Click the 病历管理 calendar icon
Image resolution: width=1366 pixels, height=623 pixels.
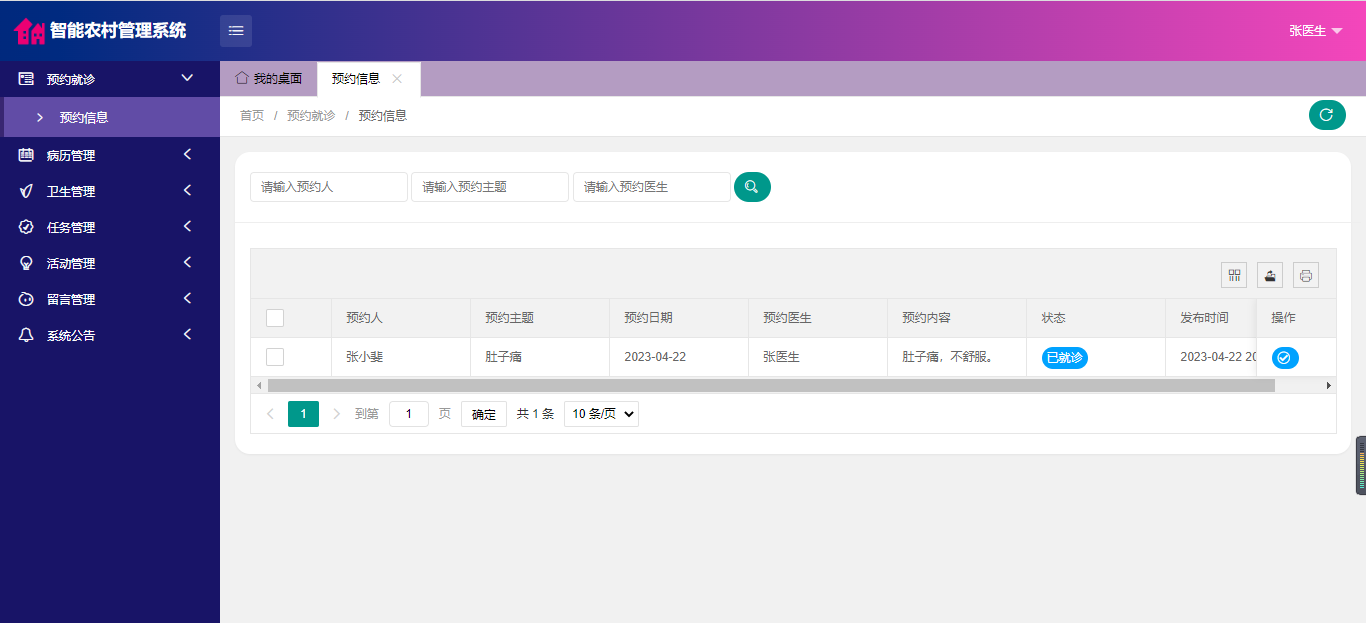26,155
